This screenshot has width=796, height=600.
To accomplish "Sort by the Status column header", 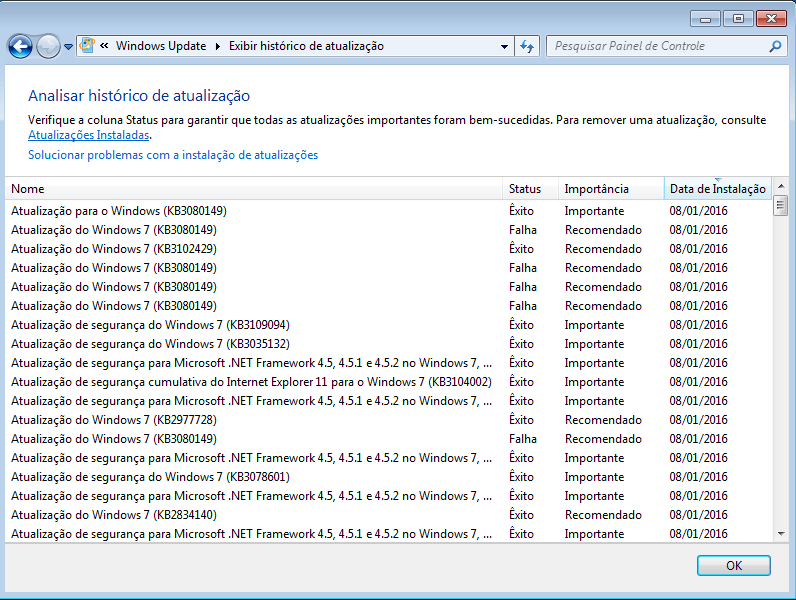I will pos(530,189).
